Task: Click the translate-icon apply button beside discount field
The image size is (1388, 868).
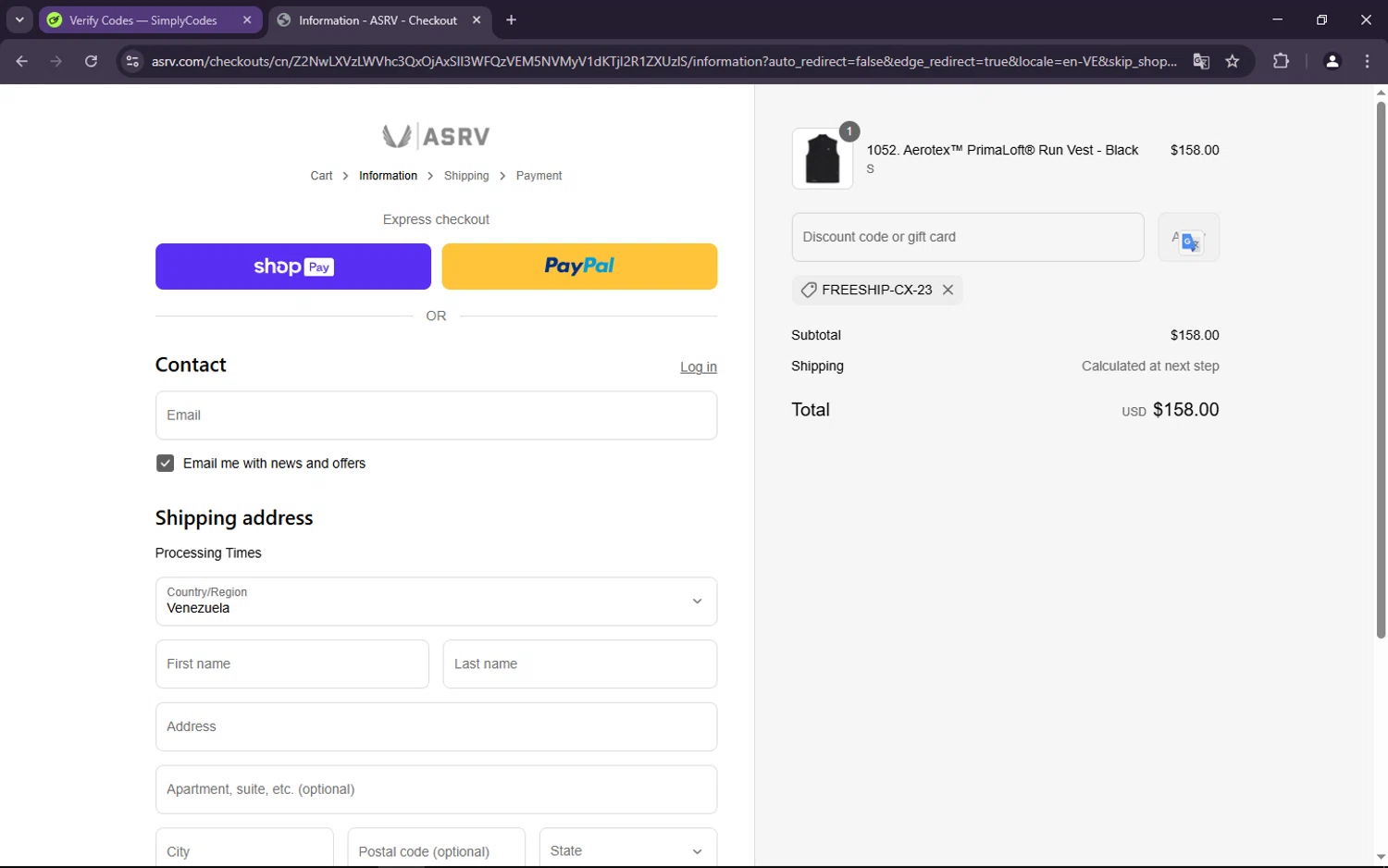Action: [x=1189, y=237]
